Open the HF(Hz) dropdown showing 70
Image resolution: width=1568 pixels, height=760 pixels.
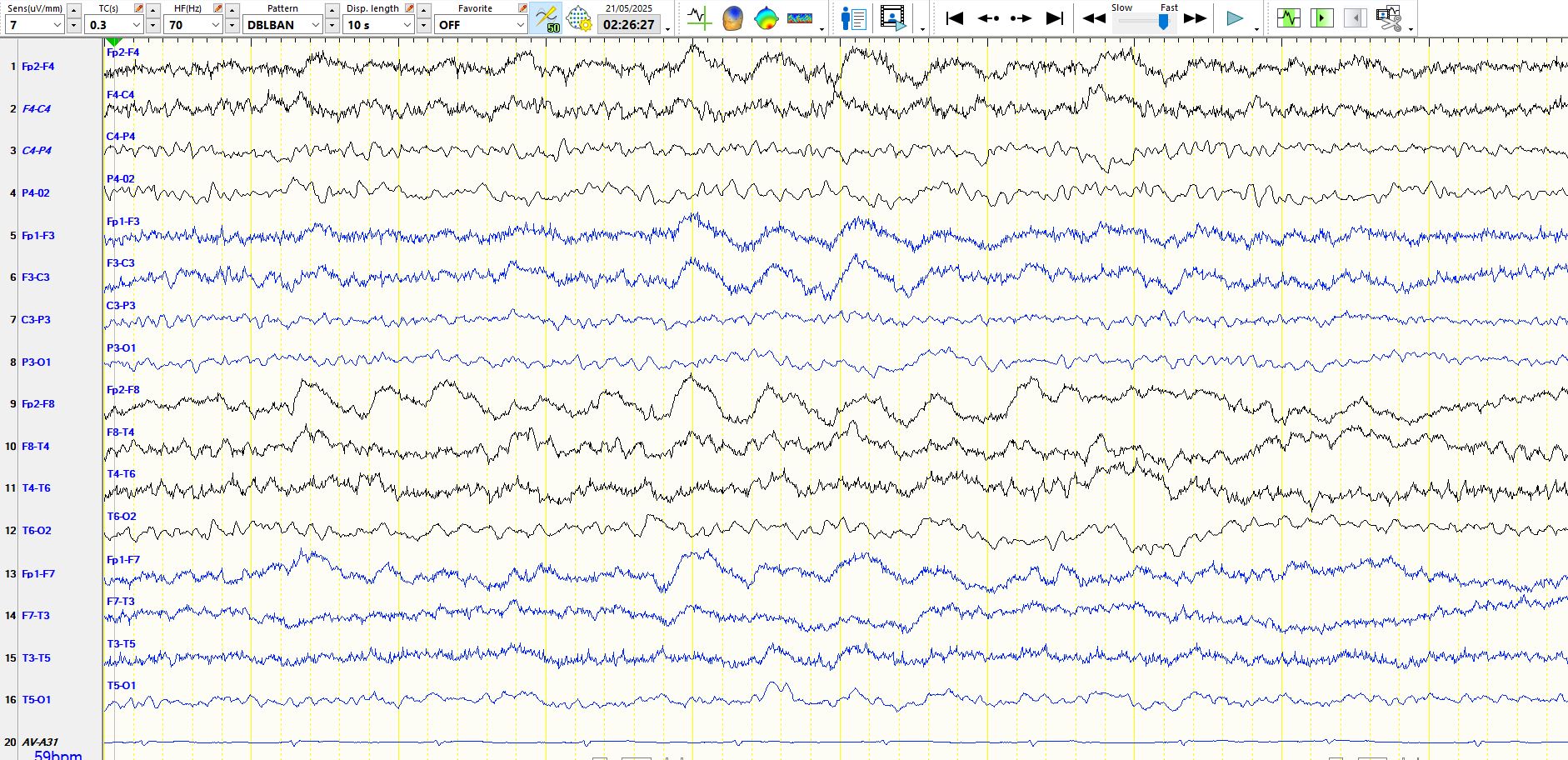point(193,25)
